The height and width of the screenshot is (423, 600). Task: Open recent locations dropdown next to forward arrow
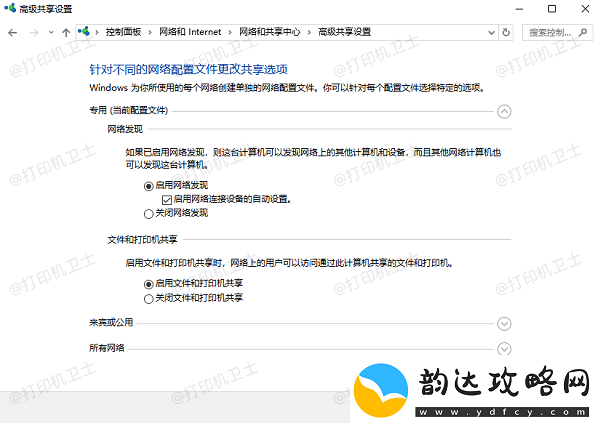(x=51, y=33)
